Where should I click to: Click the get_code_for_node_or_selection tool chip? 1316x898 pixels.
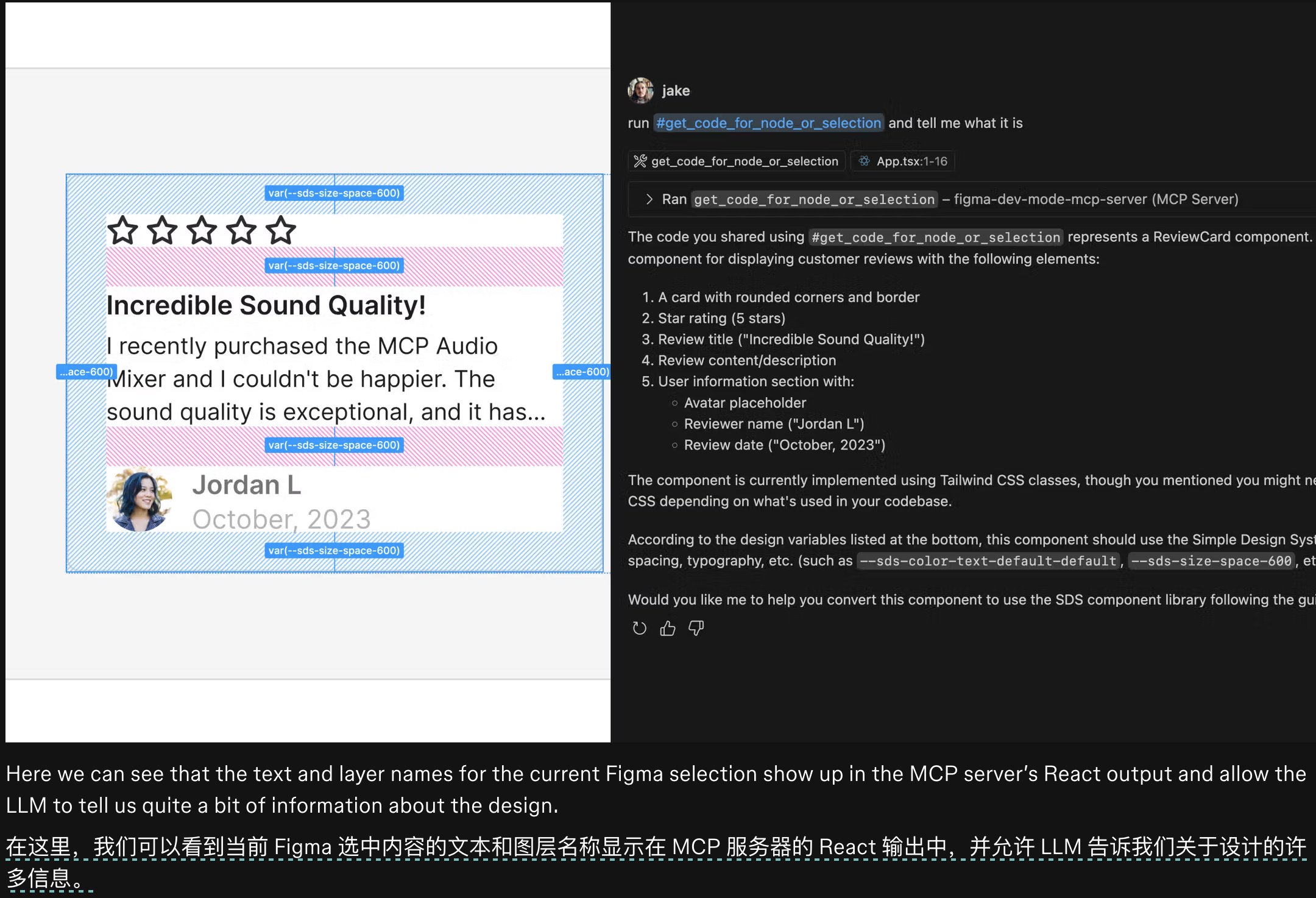coord(736,161)
